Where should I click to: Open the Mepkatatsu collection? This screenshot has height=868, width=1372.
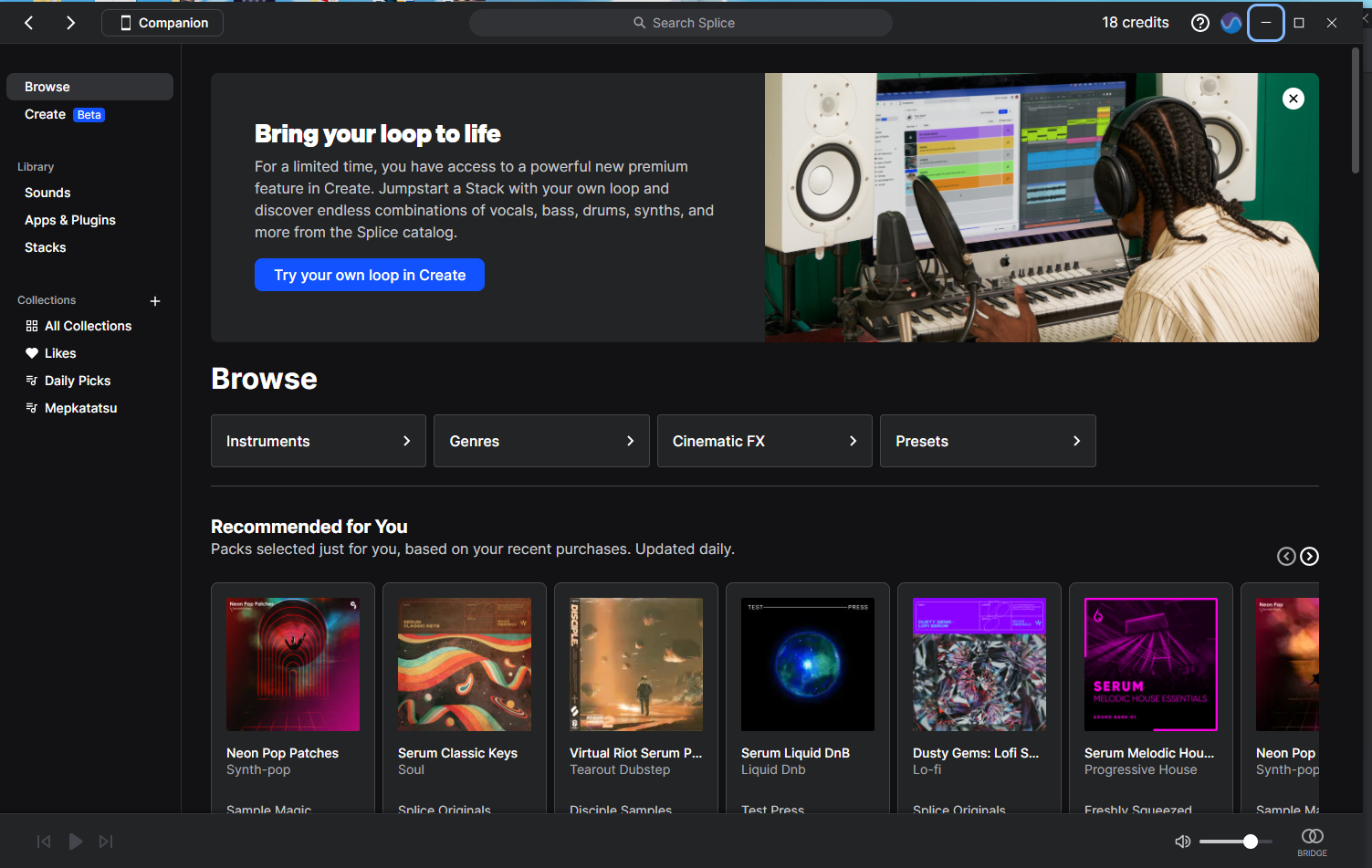tap(80, 408)
